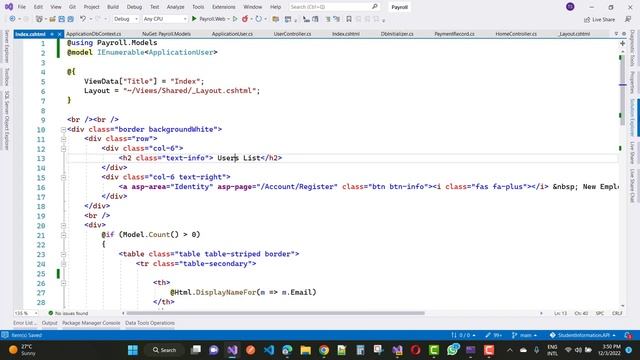This screenshot has height=360, width=640.
Task: Switch to the ApplicationDbContext.cs tab
Action: coord(93,34)
